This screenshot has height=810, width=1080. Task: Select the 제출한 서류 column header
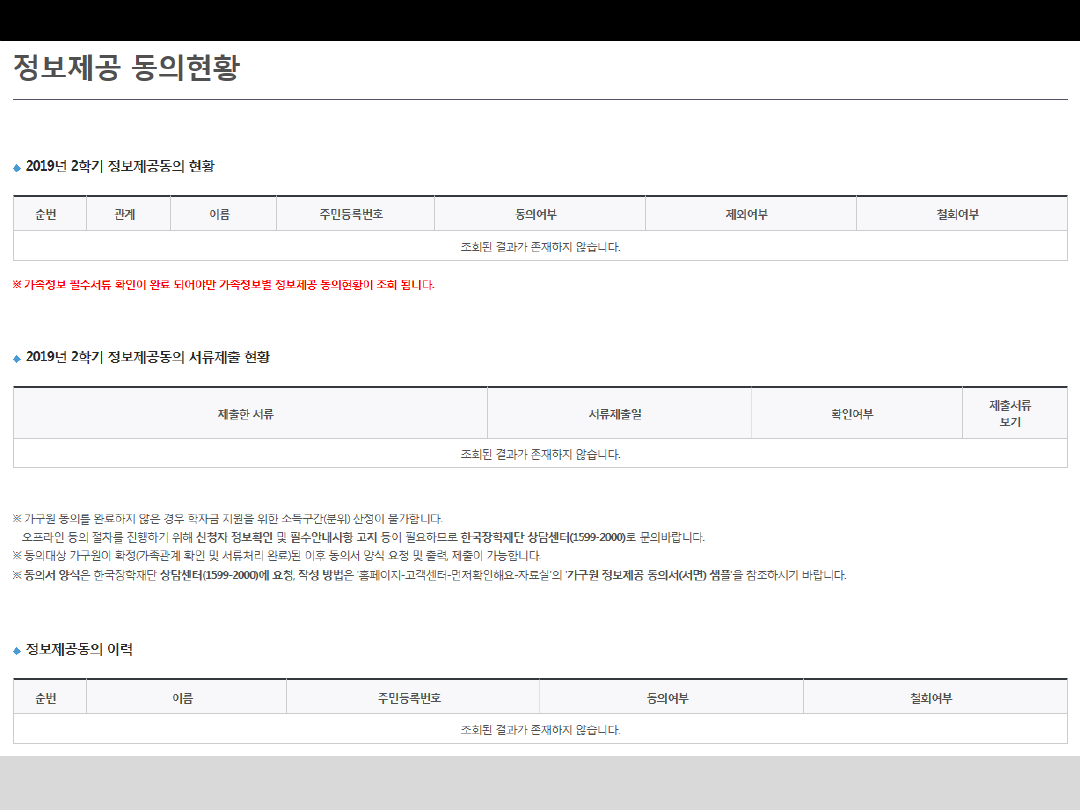click(246, 414)
